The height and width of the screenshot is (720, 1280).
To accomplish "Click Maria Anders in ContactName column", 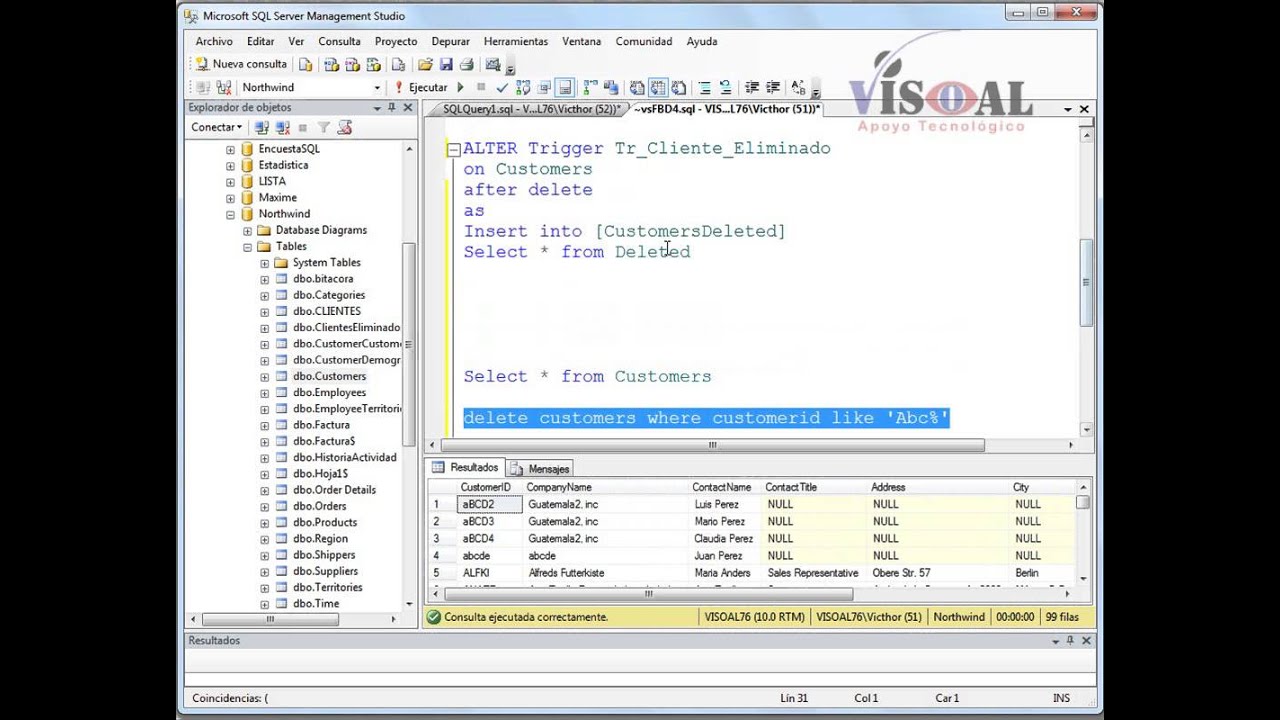I will (725, 573).
